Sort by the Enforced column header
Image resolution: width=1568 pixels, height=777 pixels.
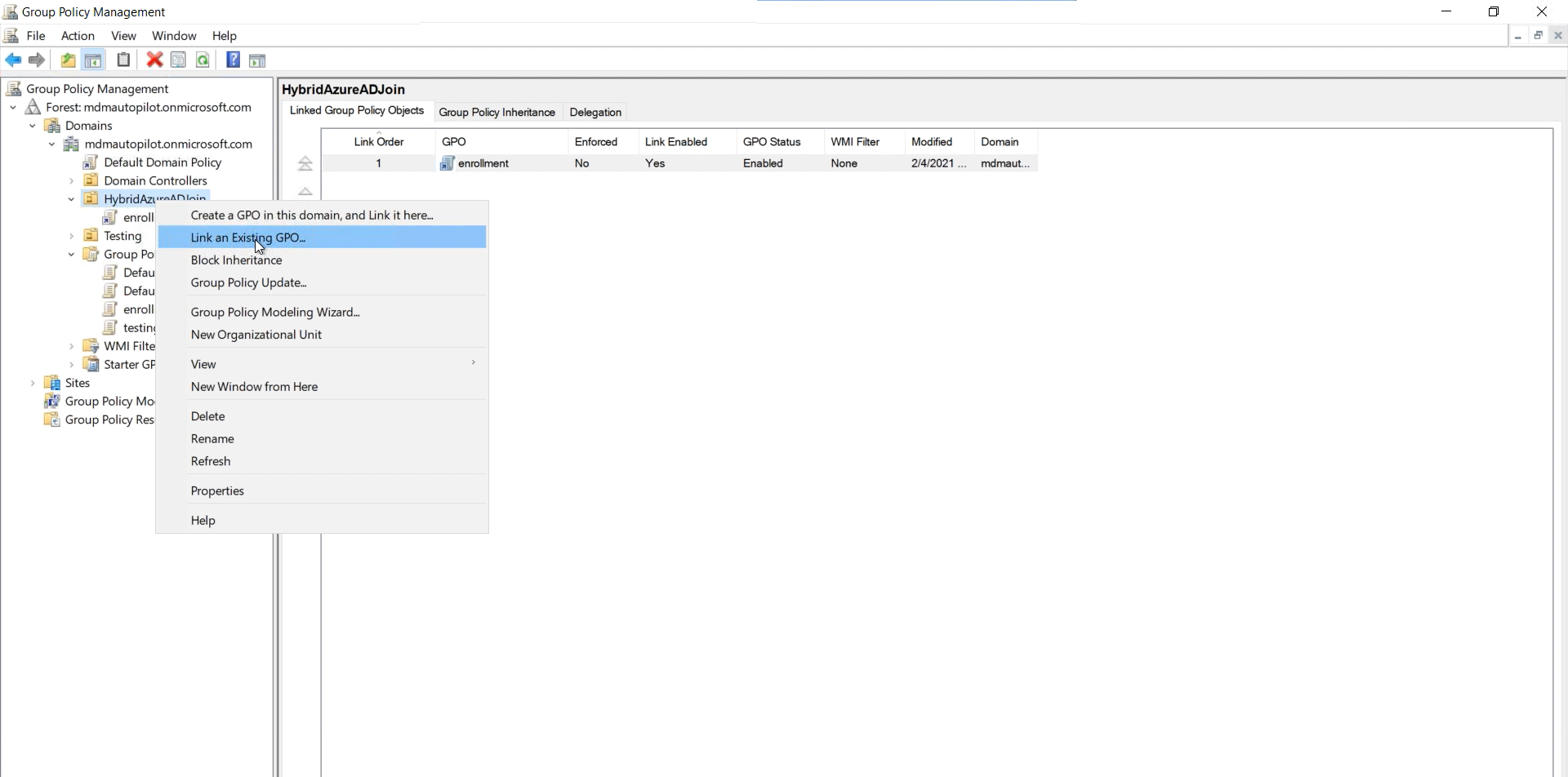(604, 141)
